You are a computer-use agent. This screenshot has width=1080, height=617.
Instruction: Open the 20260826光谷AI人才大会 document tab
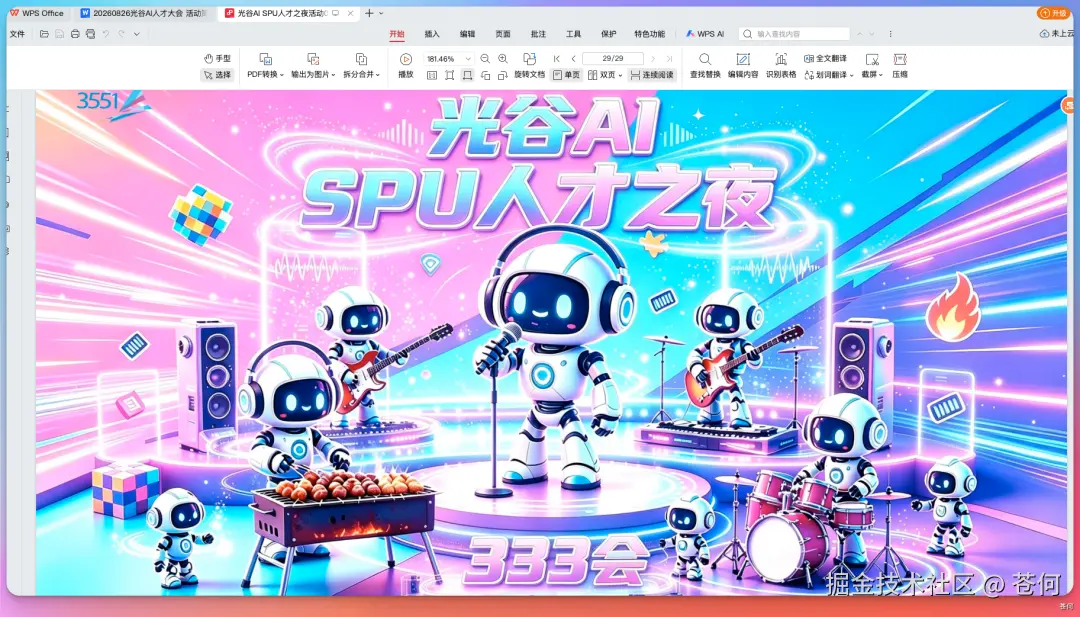144,13
